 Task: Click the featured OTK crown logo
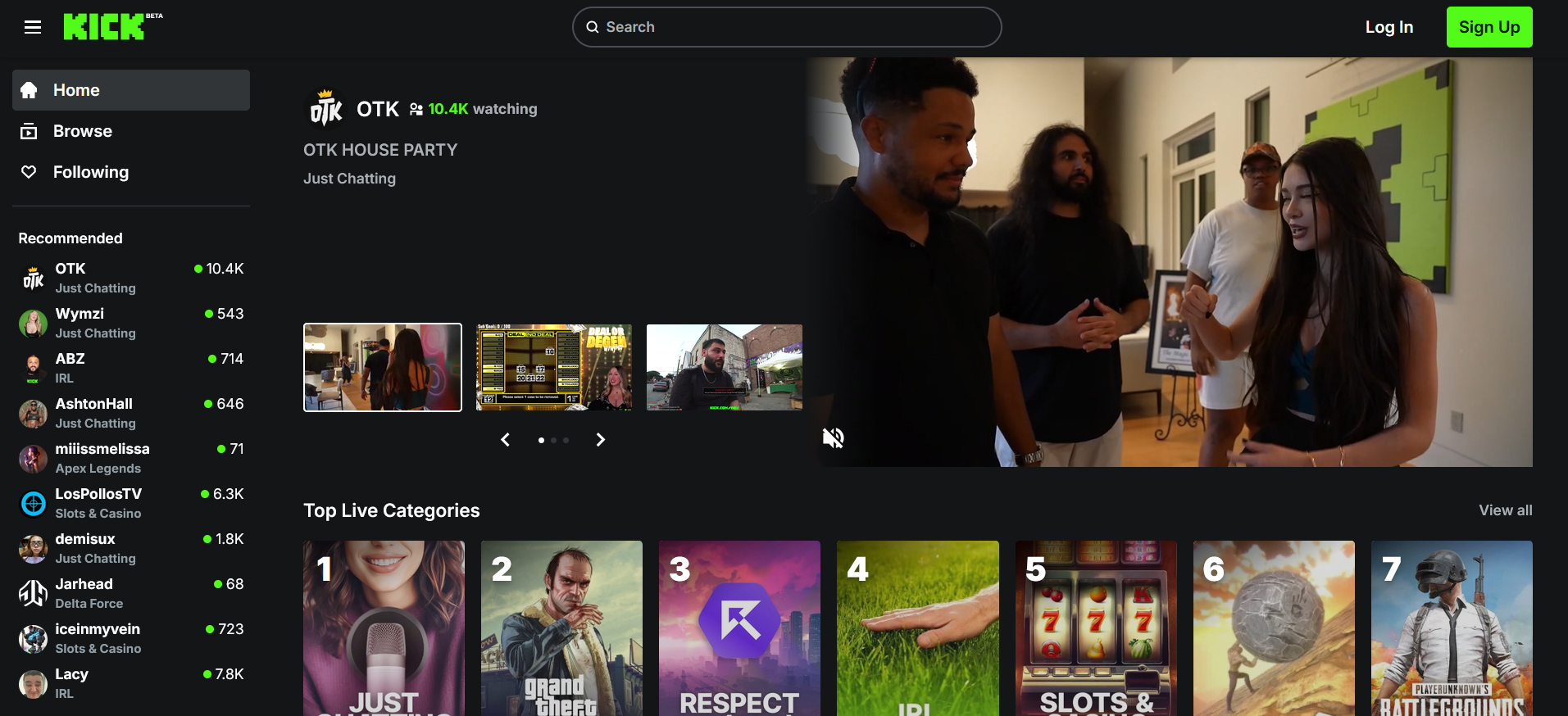tap(325, 108)
